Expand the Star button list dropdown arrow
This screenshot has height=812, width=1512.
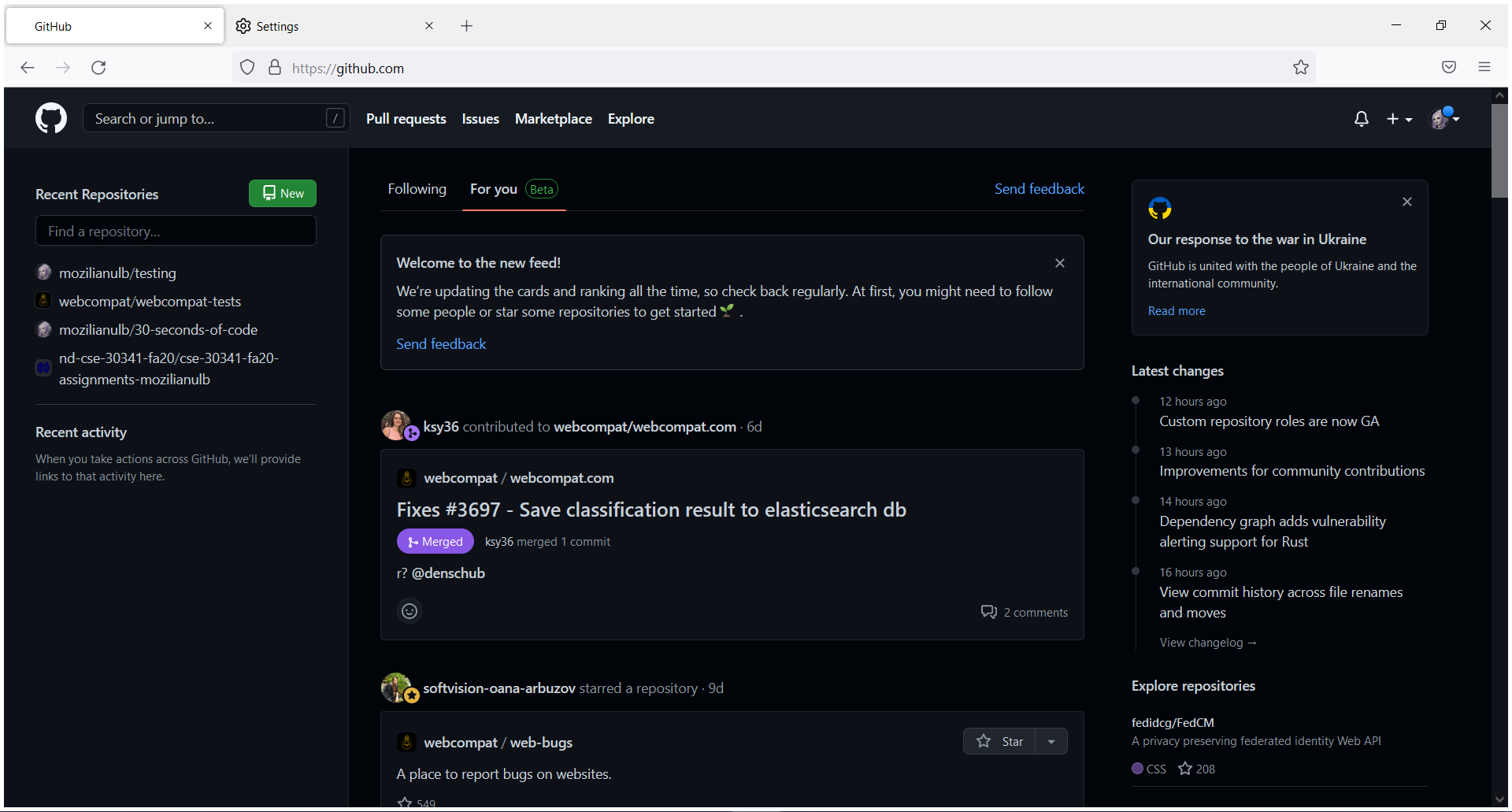coord(1051,741)
